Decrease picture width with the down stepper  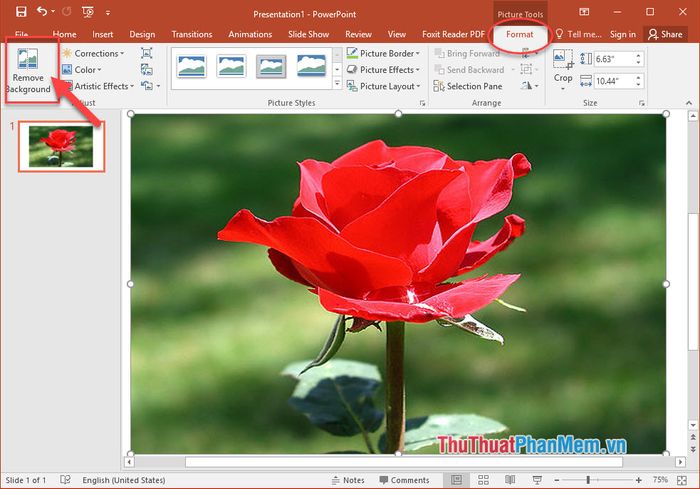pyautogui.click(x=638, y=84)
